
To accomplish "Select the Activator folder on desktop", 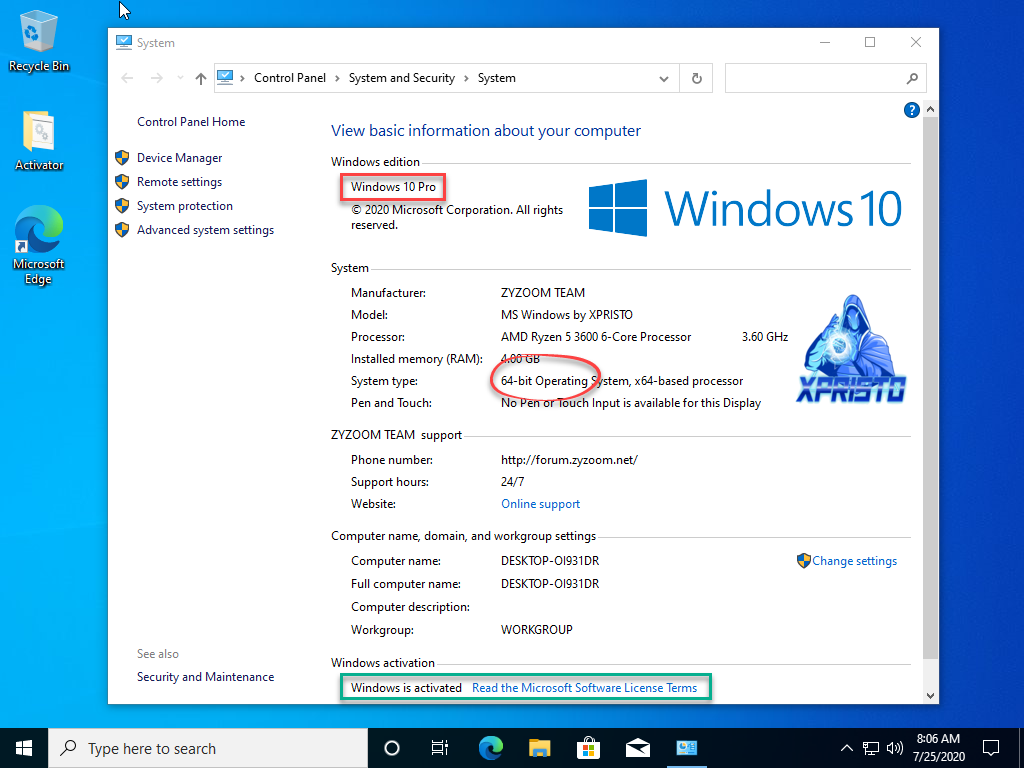I will pyautogui.click(x=39, y=140).
